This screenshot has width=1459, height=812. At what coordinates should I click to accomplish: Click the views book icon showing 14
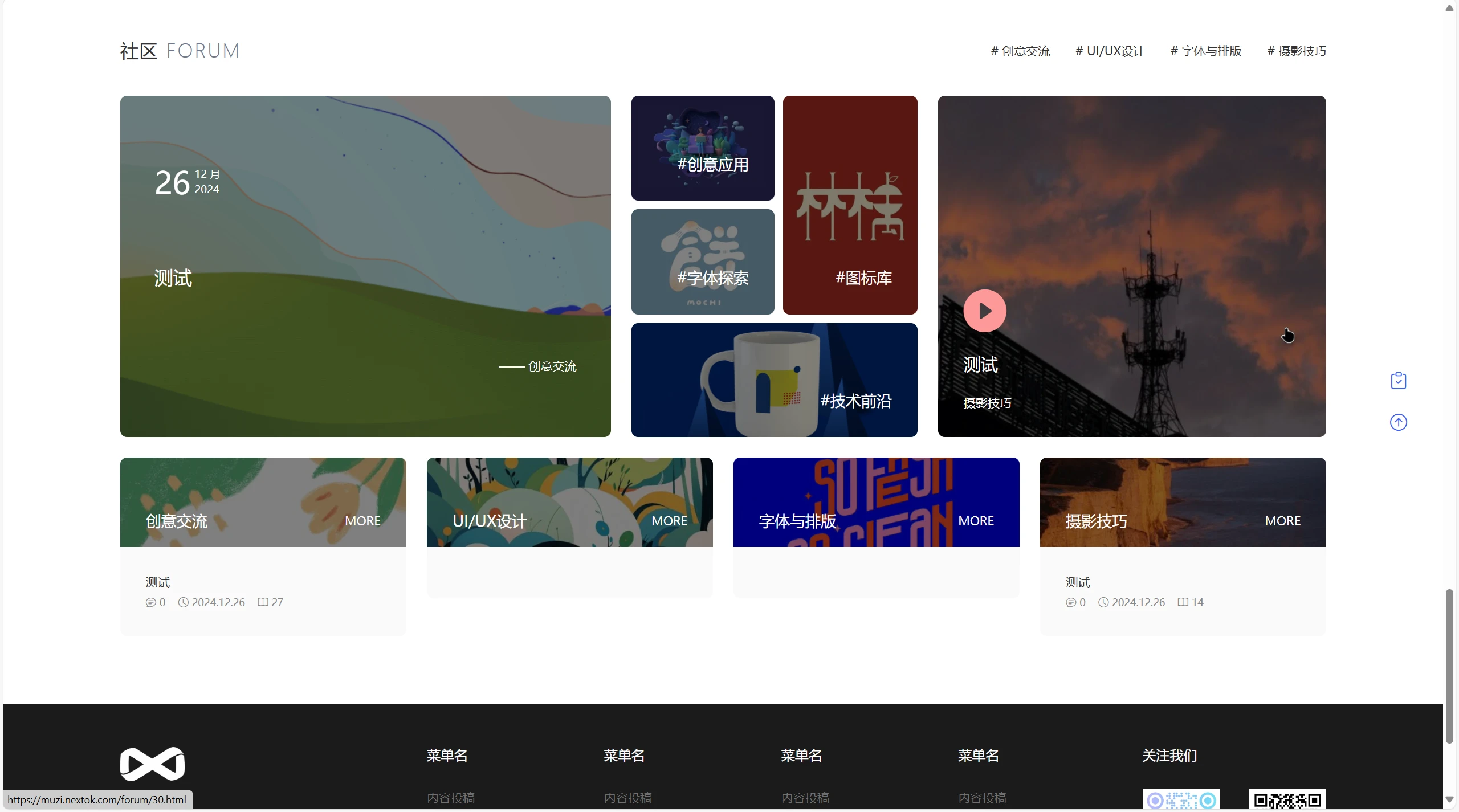1182,602
